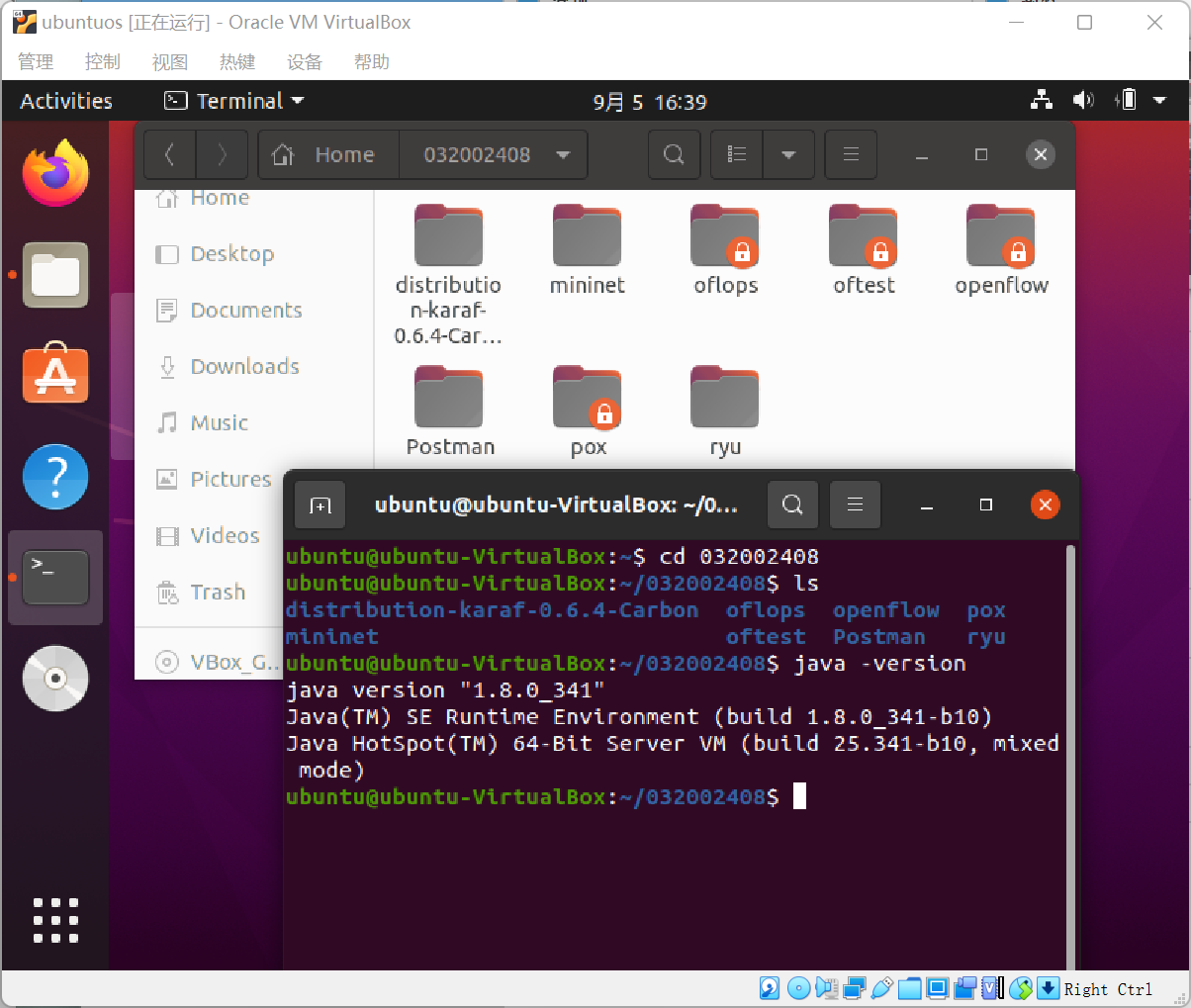Launch Ubuntu Software from the dock
Viewport: 1191px width, 1008px height.
click(55, 374)
